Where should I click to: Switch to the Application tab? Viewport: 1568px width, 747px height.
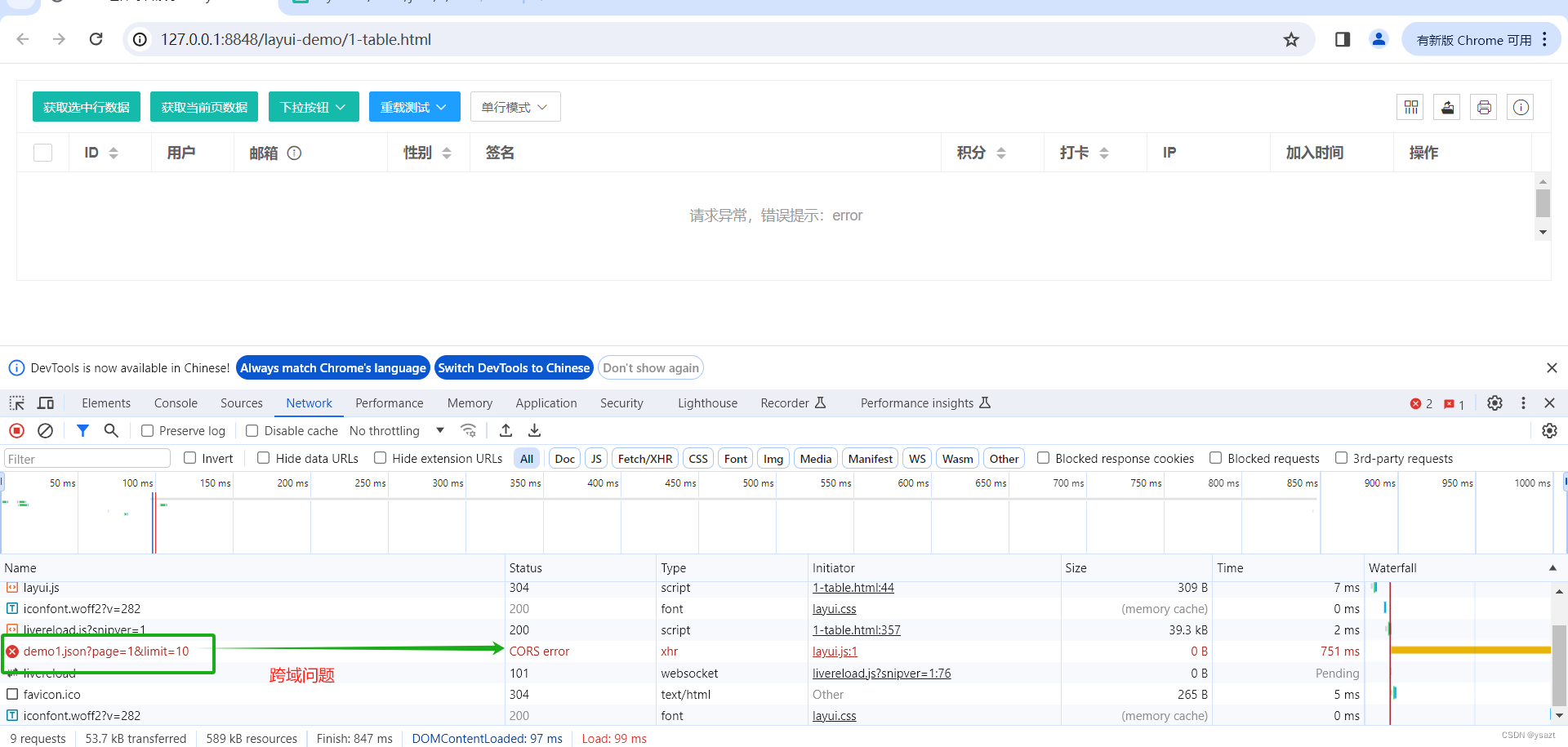(x=546, y=403)
